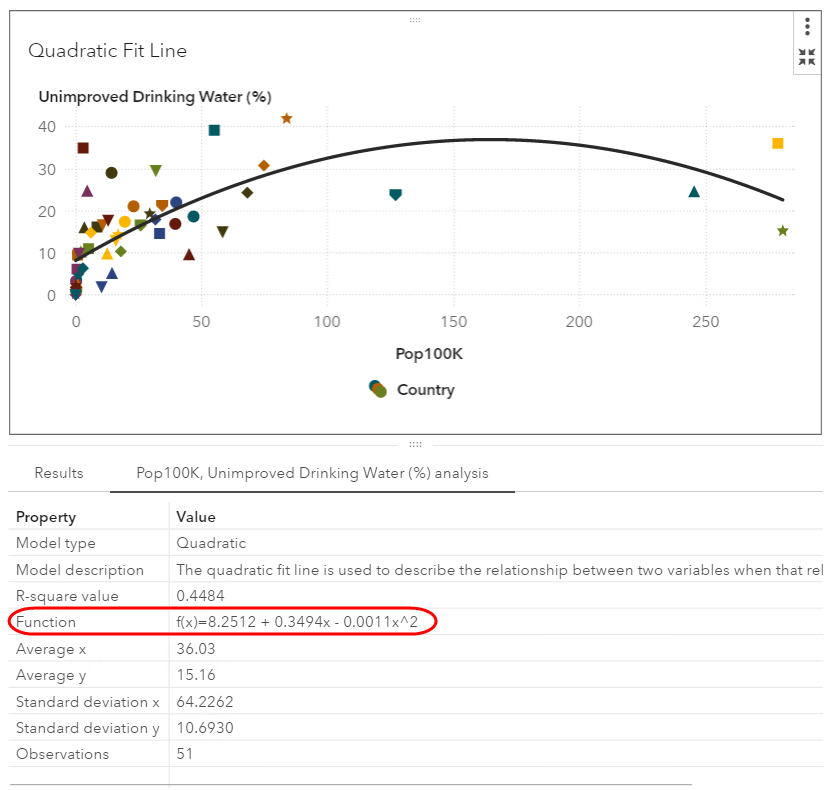The width and height of the screenshot is (830, 790).
Task: Switch to the Results tab
Action: point(59,473)
